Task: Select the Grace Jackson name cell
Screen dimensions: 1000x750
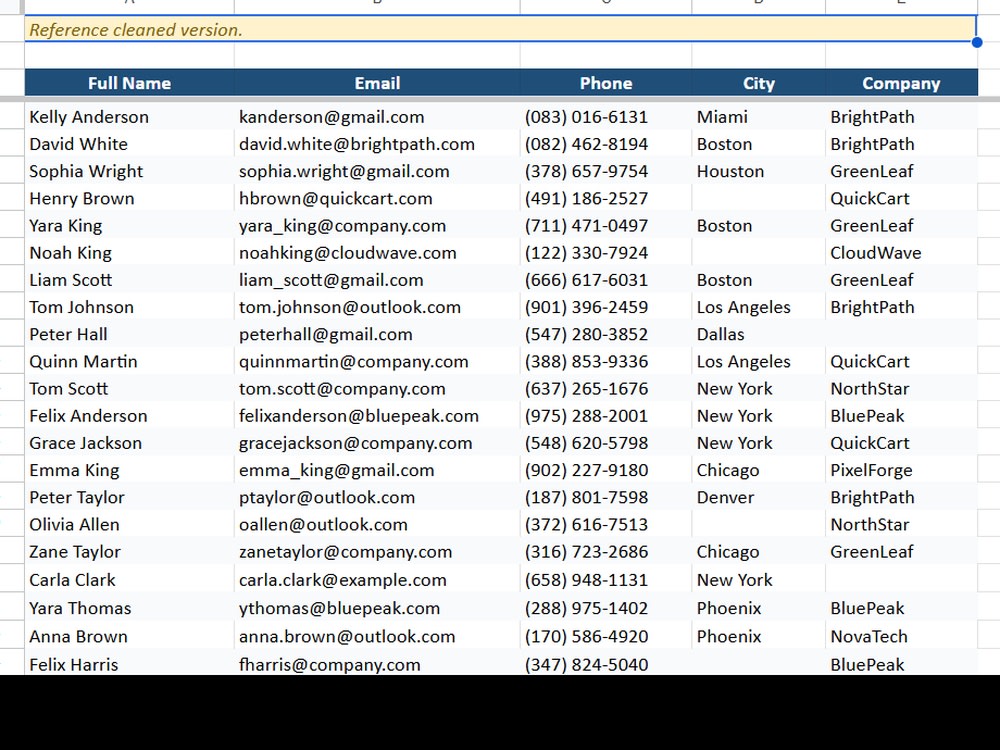Action: coord(129,443)
